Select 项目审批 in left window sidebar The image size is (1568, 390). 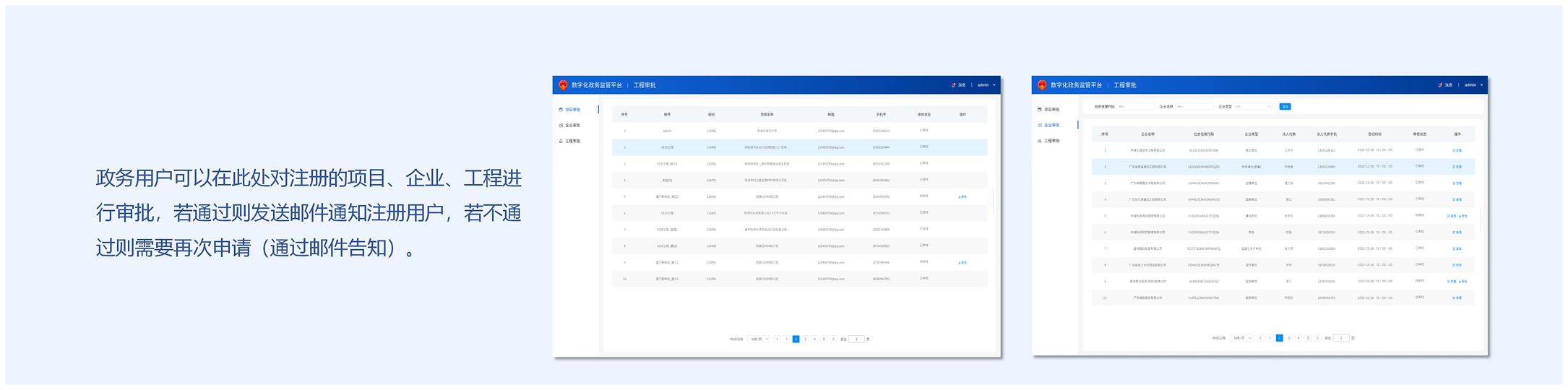tap(570, 110)
